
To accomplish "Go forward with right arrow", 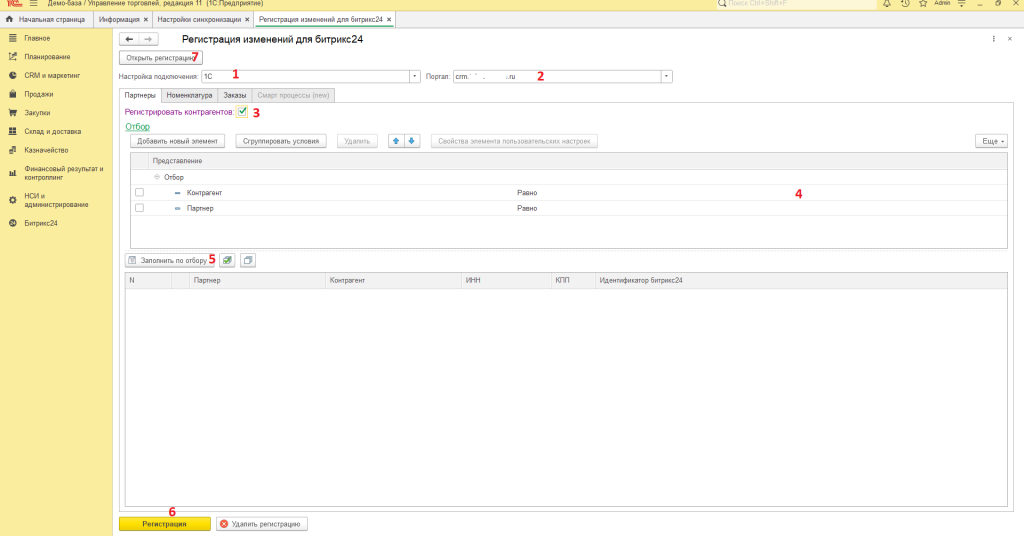I will coord(148,39).
